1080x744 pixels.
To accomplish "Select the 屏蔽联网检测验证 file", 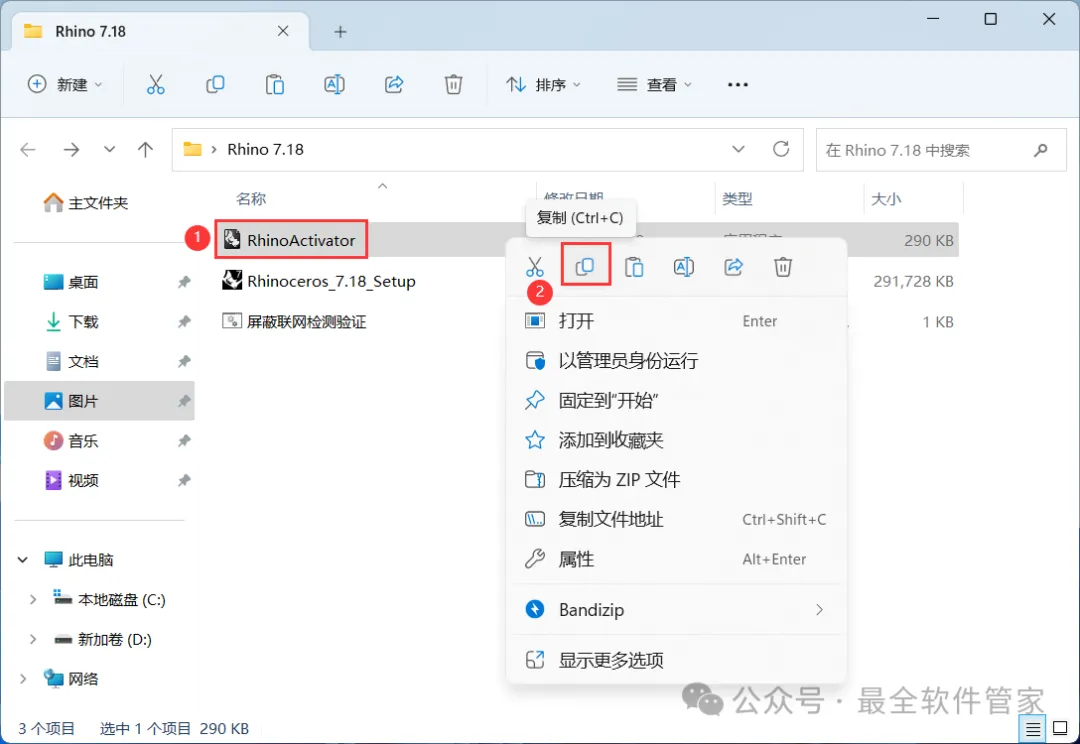I will click(x=294, y=322).
